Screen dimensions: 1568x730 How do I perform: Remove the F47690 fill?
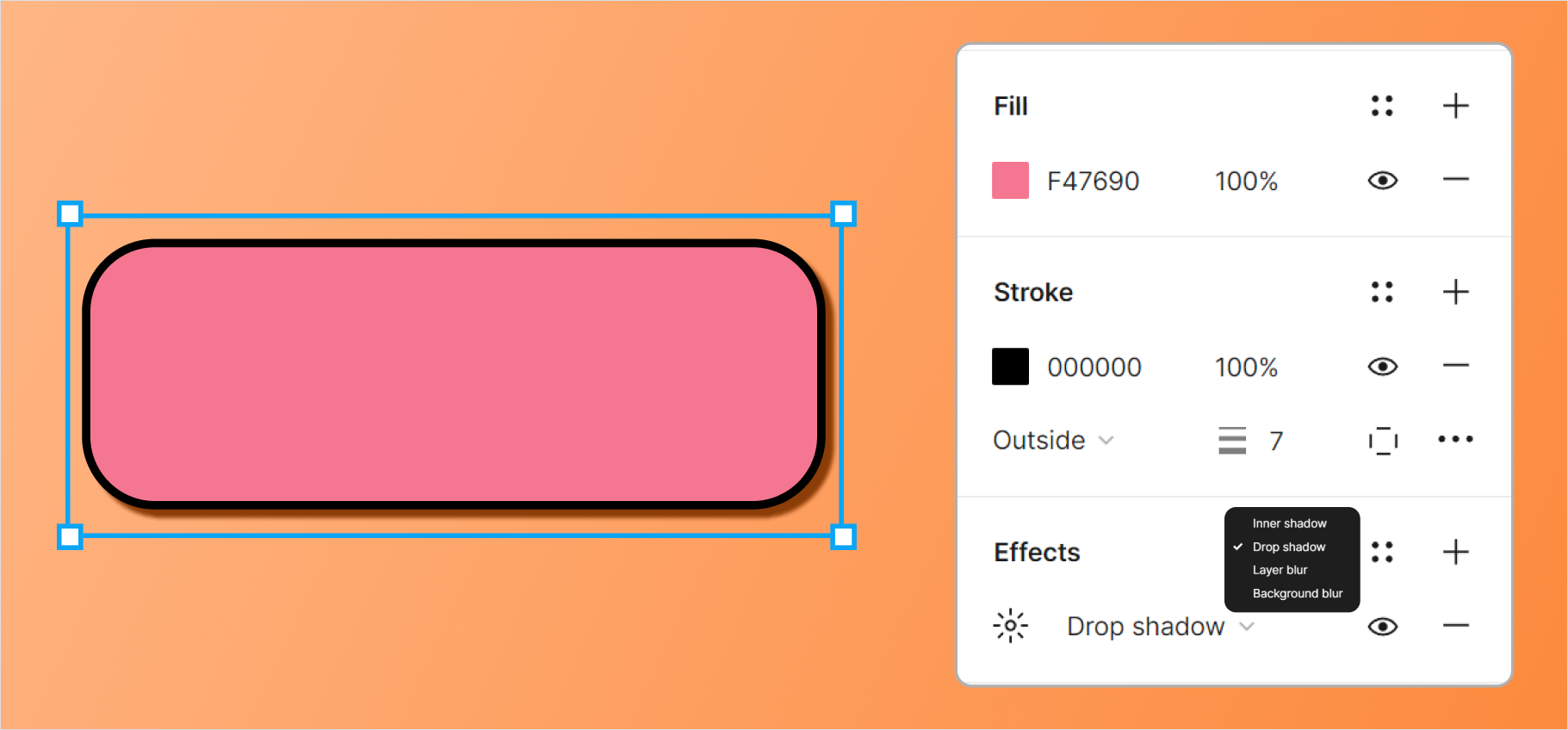pyautogui.click(x=1455, y=180)
